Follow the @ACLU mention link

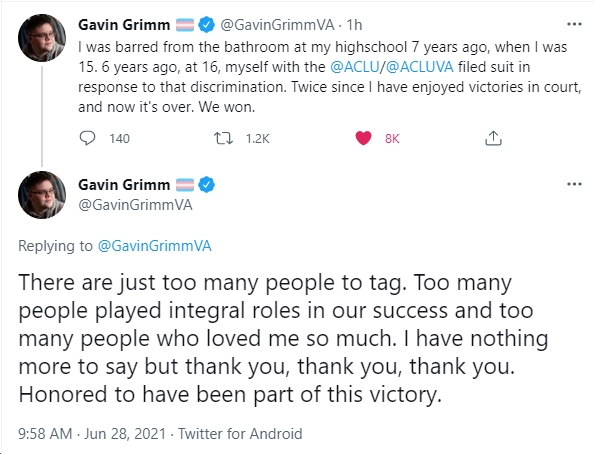[355, 67]
